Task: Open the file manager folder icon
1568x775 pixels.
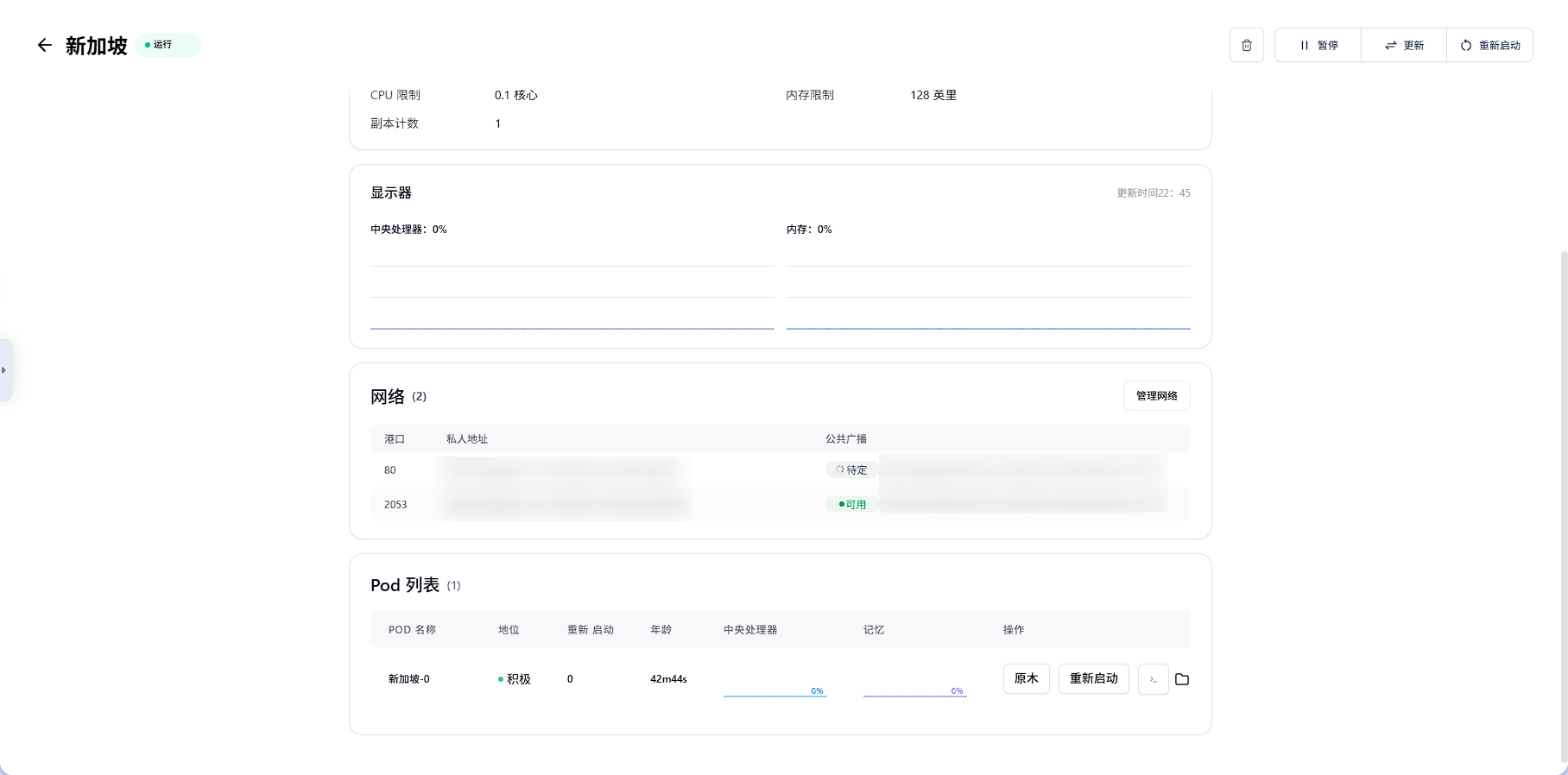Action: 1182,679
